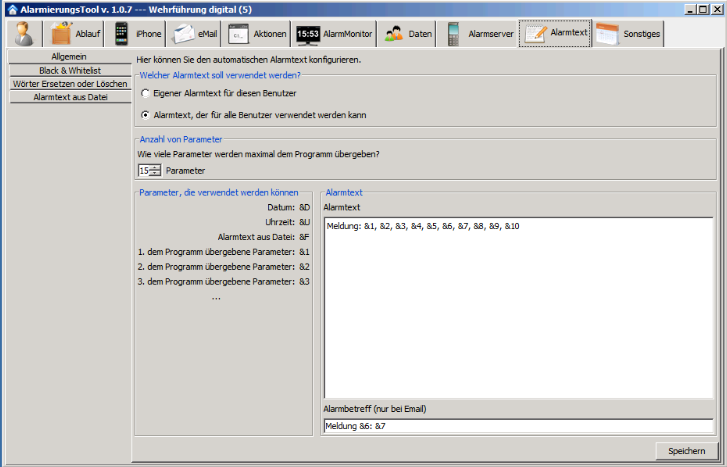Switch to the Daten tab

408,33
